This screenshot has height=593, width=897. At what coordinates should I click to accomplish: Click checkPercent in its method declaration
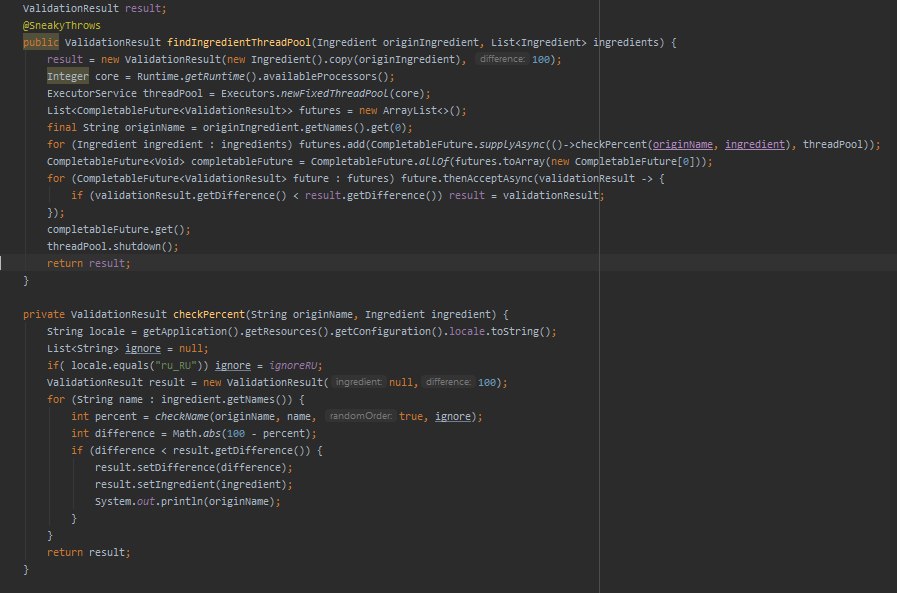(209, 315)
